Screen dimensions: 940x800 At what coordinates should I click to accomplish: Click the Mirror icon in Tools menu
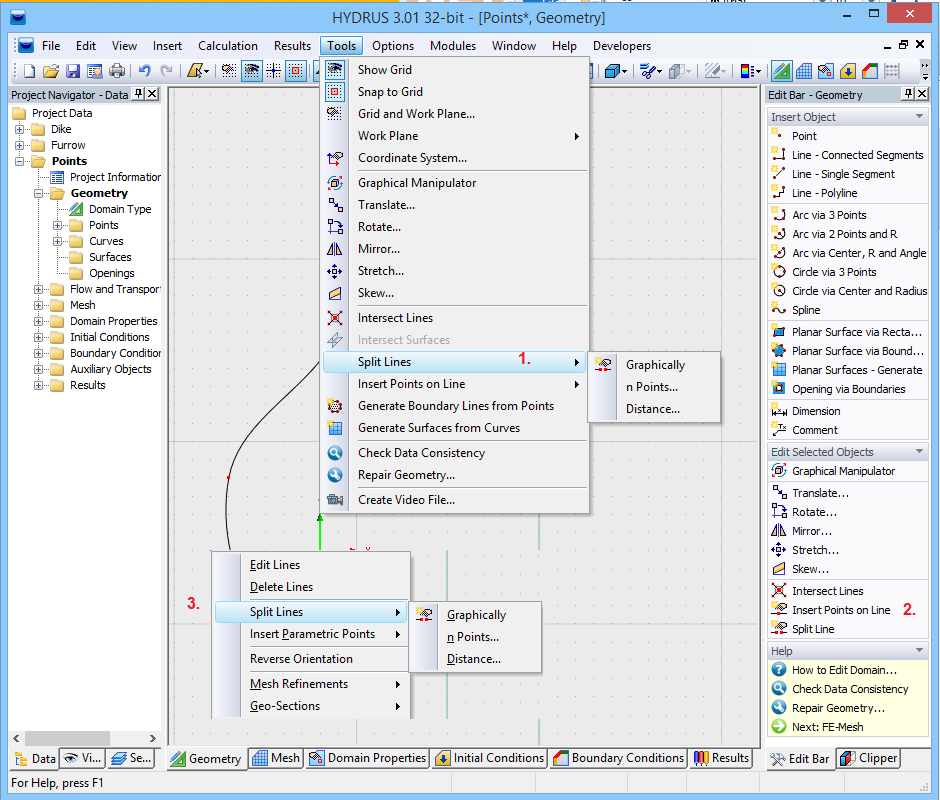(x=335, y=249)
